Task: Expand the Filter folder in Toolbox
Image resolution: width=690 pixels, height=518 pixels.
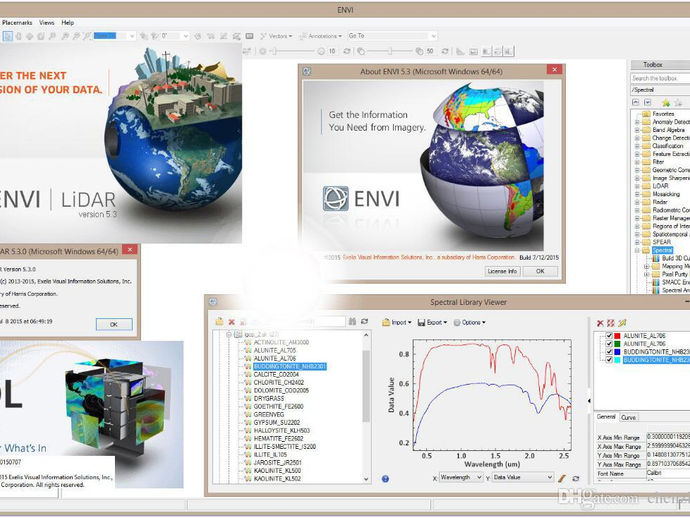Action: click(636, 162)
